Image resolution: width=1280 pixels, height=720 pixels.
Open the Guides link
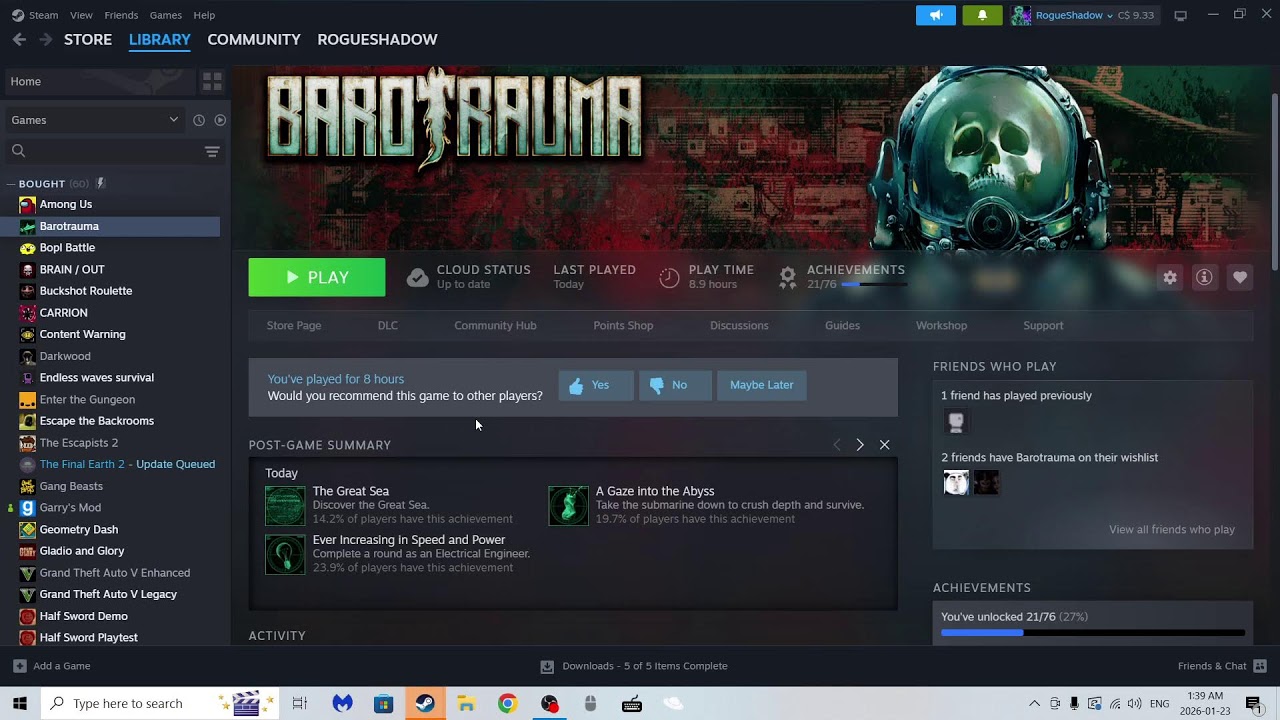coord(842,325)
